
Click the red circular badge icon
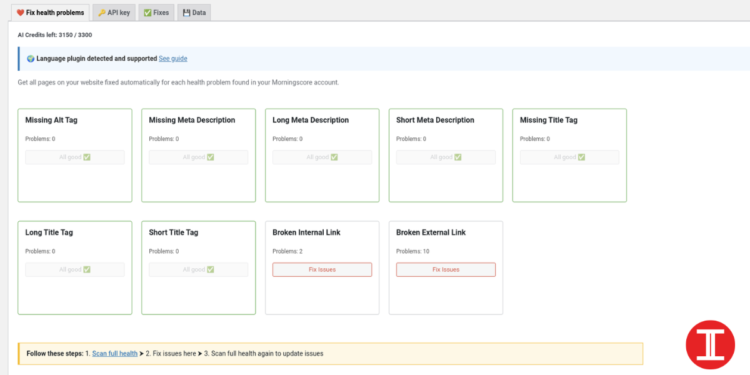click(x=710, y=344)
